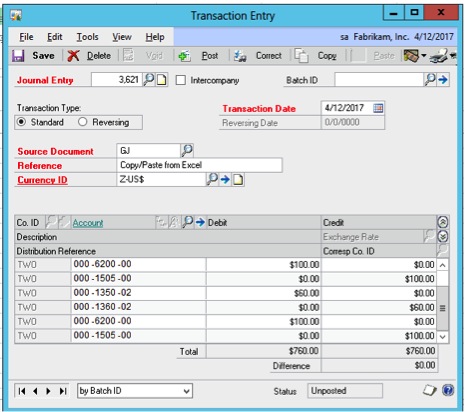465x412 pixels.
Task: Click the Correct toolbar icon
Action: (240, 56)
